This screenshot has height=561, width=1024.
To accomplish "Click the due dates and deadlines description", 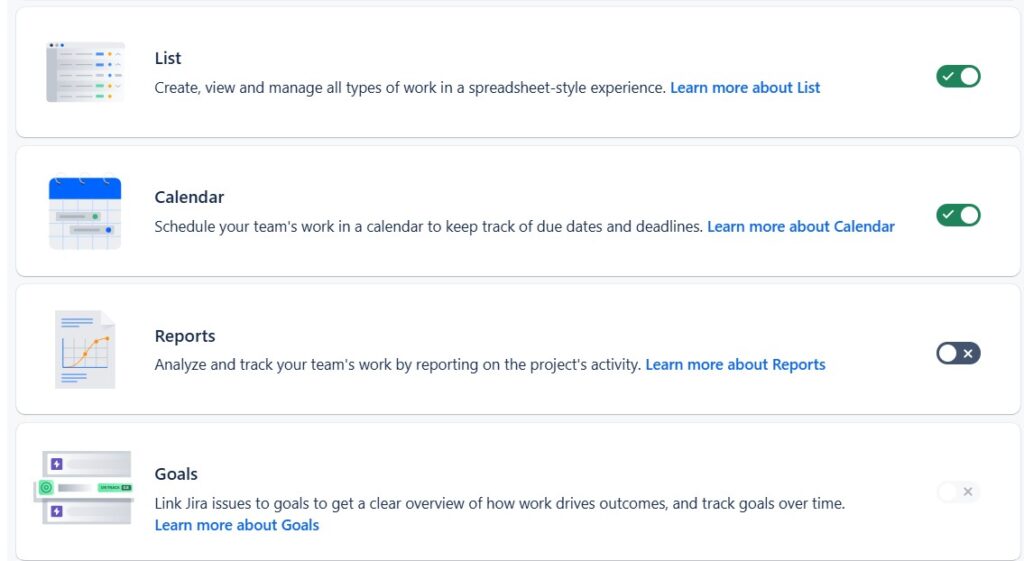I will (428, 227).
